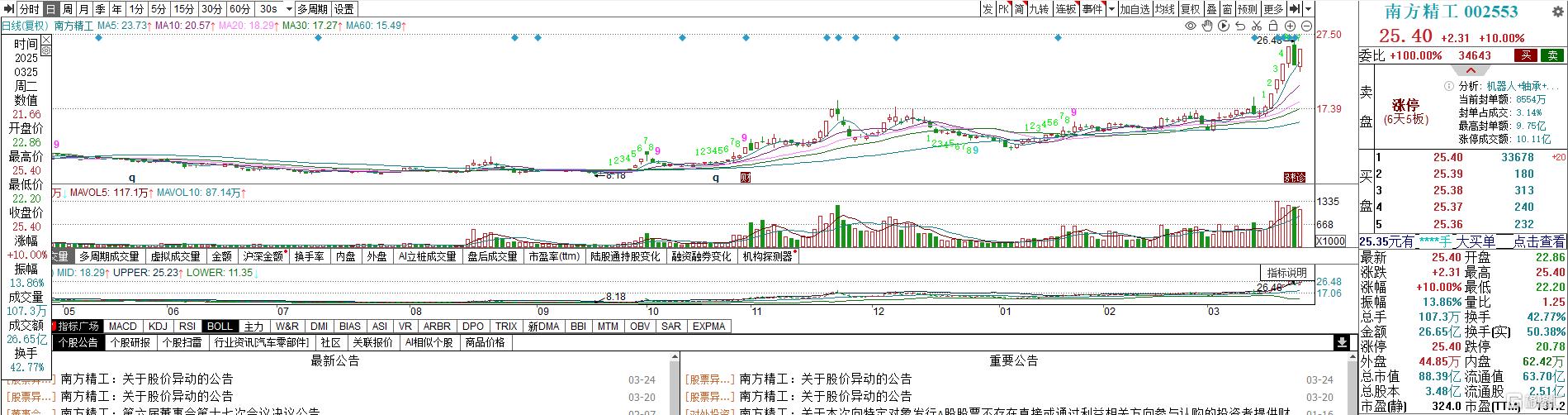Open AI相似个股 tab
The height and width of the screenshot is (415, 1568).
tap(430, 342)
